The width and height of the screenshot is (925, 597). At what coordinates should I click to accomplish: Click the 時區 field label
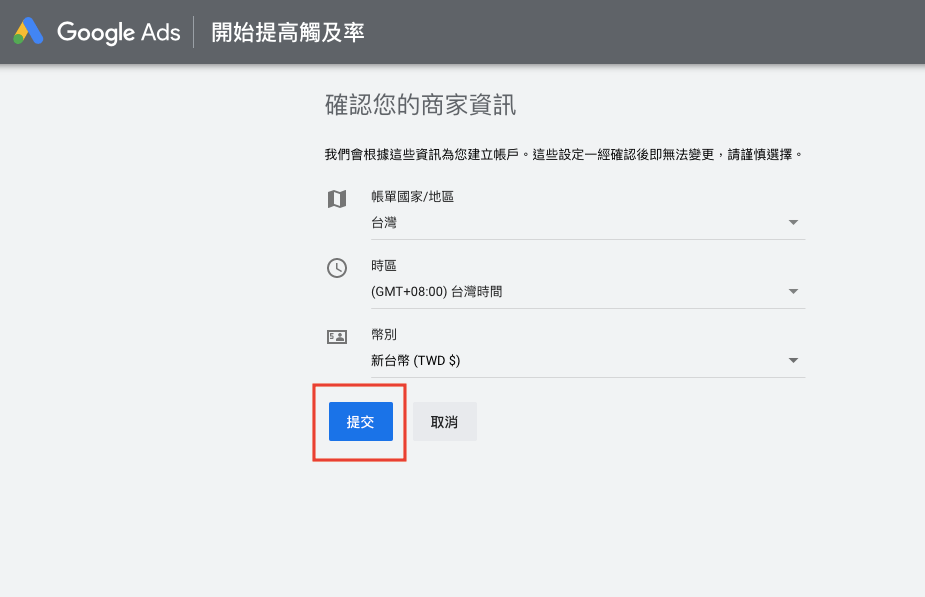pos(384,266)
